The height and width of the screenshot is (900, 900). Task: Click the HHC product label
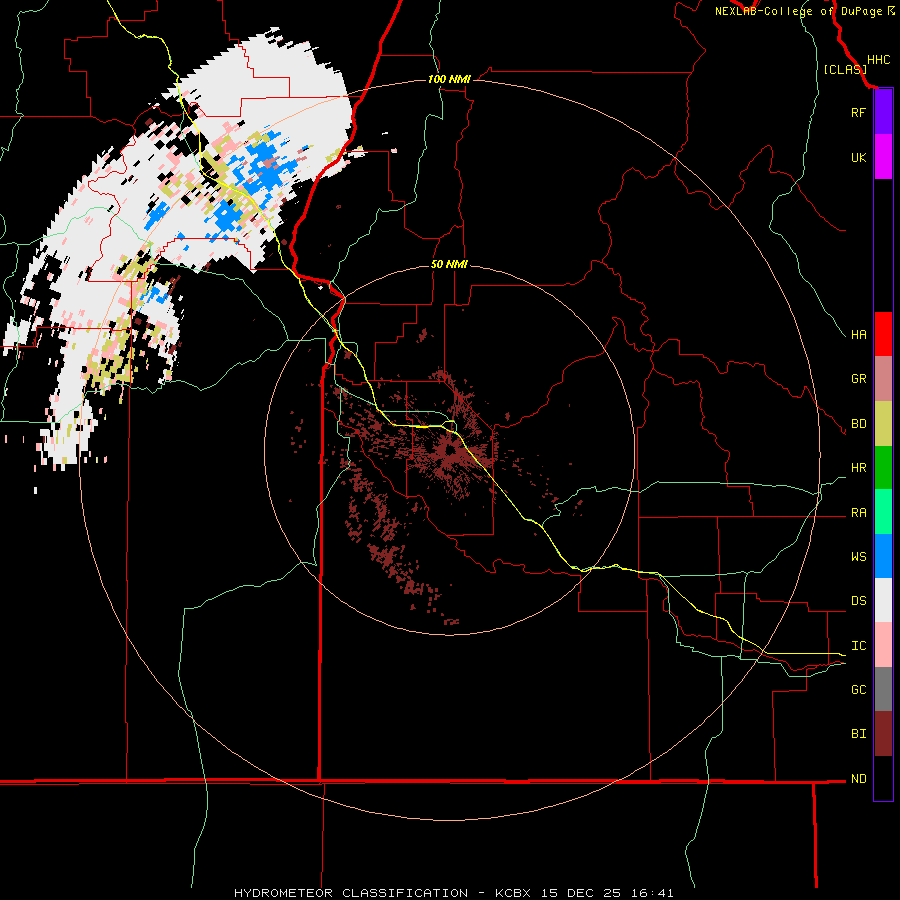[878, 60]
